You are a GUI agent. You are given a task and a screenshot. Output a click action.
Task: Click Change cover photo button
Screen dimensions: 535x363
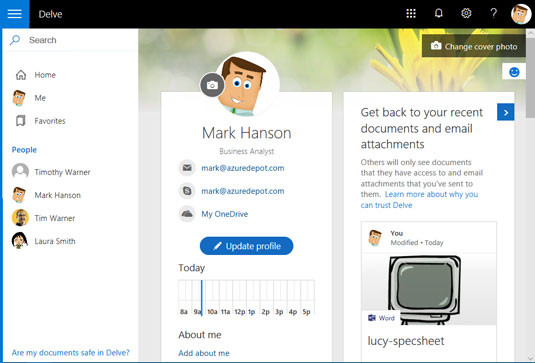[x=474, y=46]
